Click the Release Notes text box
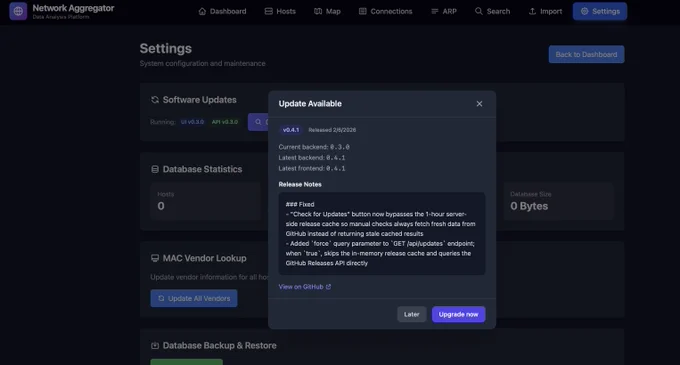This screenshot has width=680, height=365. (x=382, y=234)
